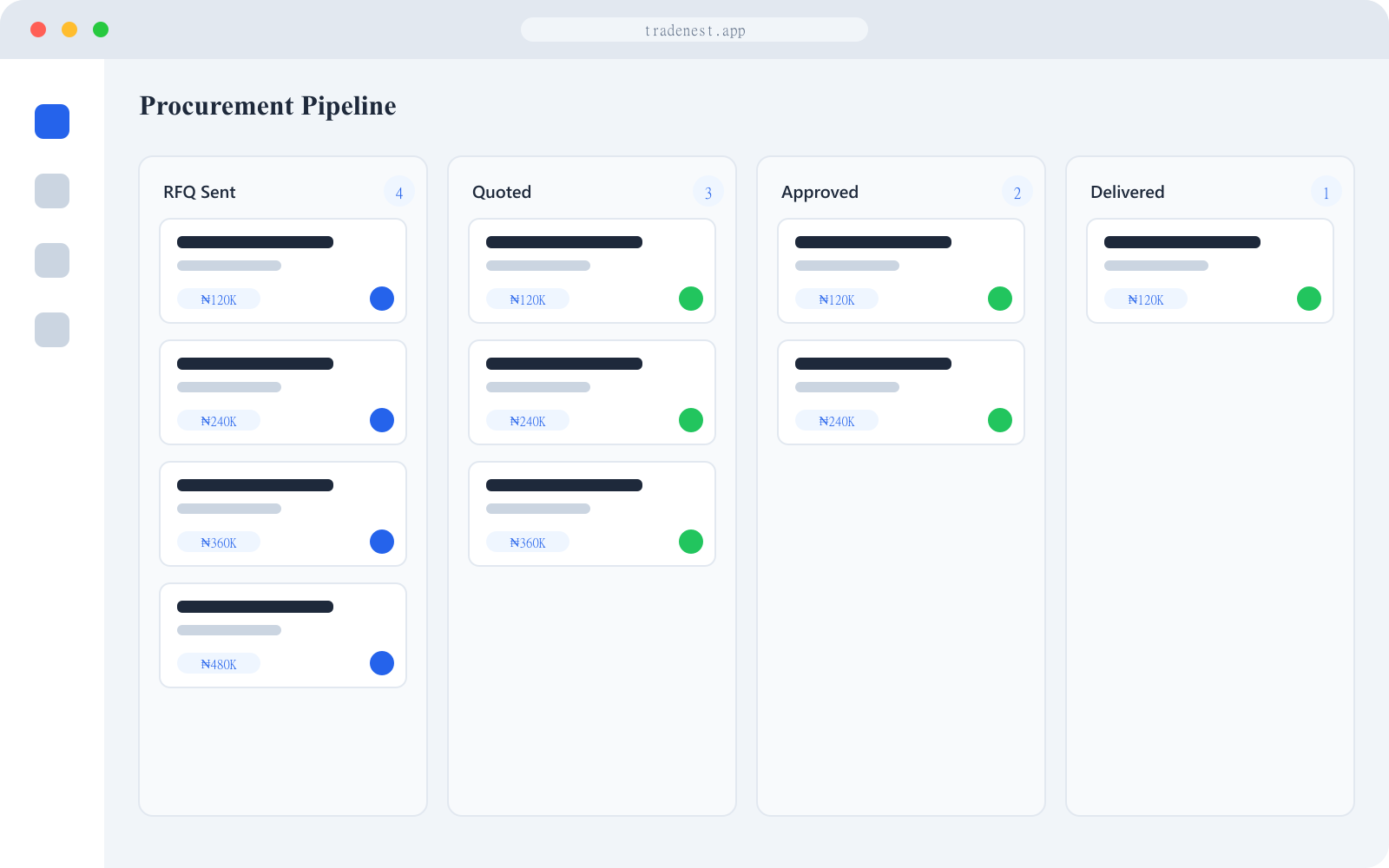Click the green status dot on Quoted ₦120K card

point(691,299)
